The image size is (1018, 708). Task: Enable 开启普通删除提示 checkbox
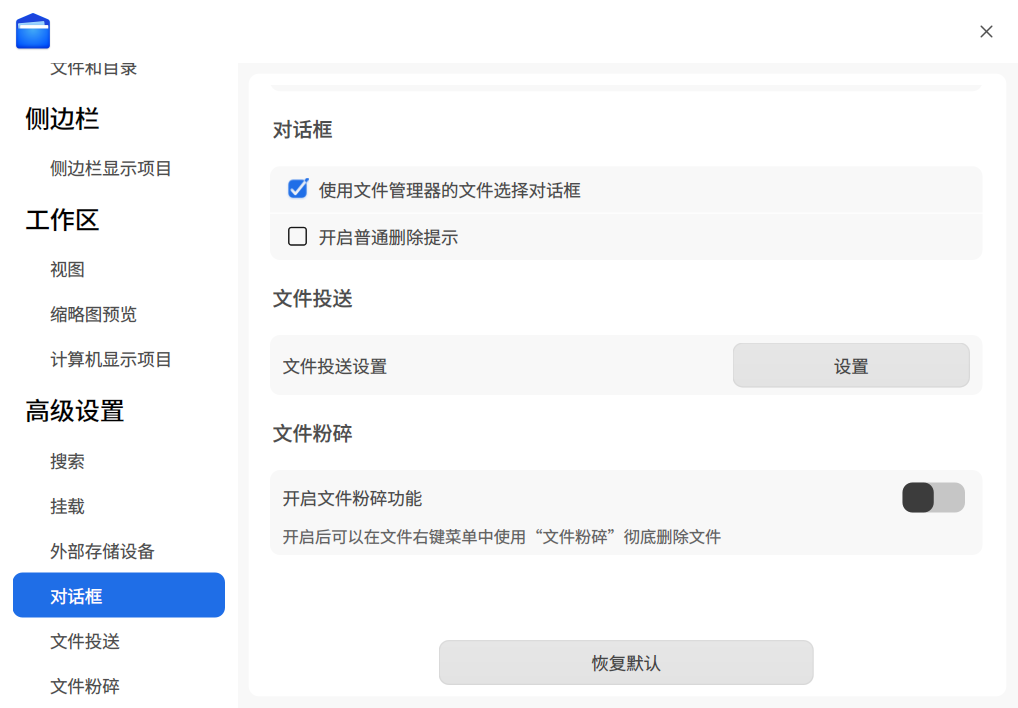pos(297,237)
